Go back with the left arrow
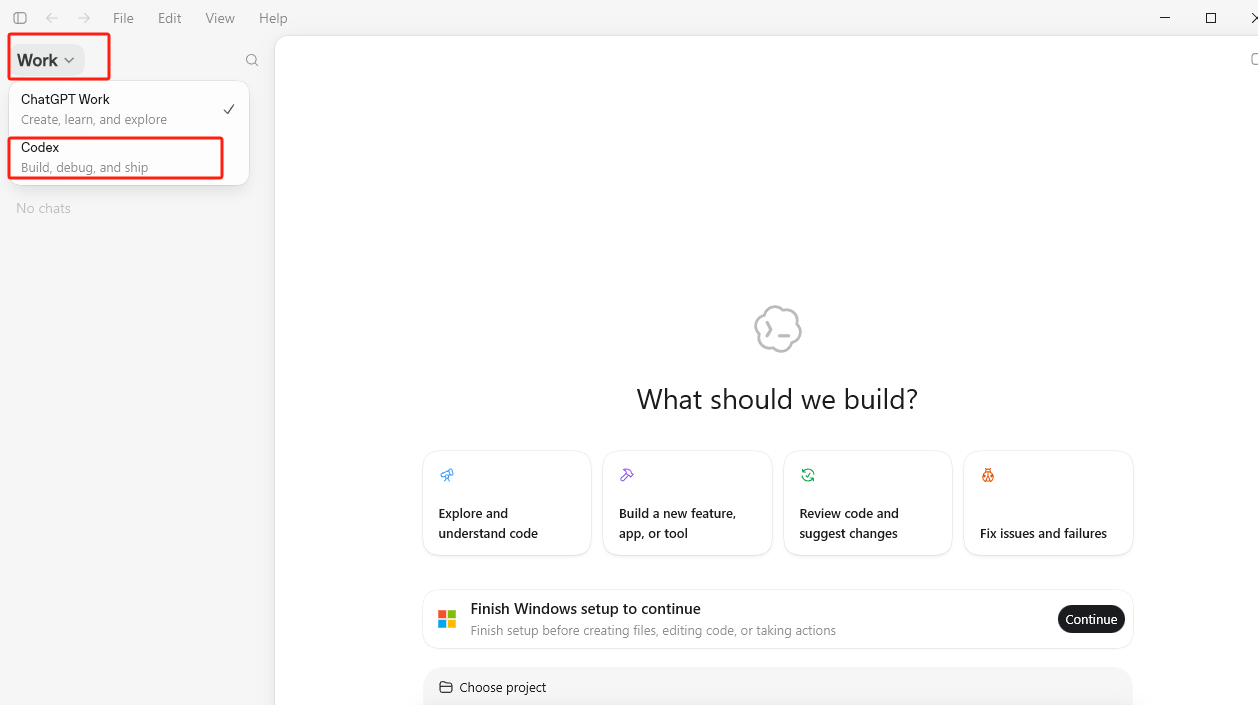 coord(52,18)
